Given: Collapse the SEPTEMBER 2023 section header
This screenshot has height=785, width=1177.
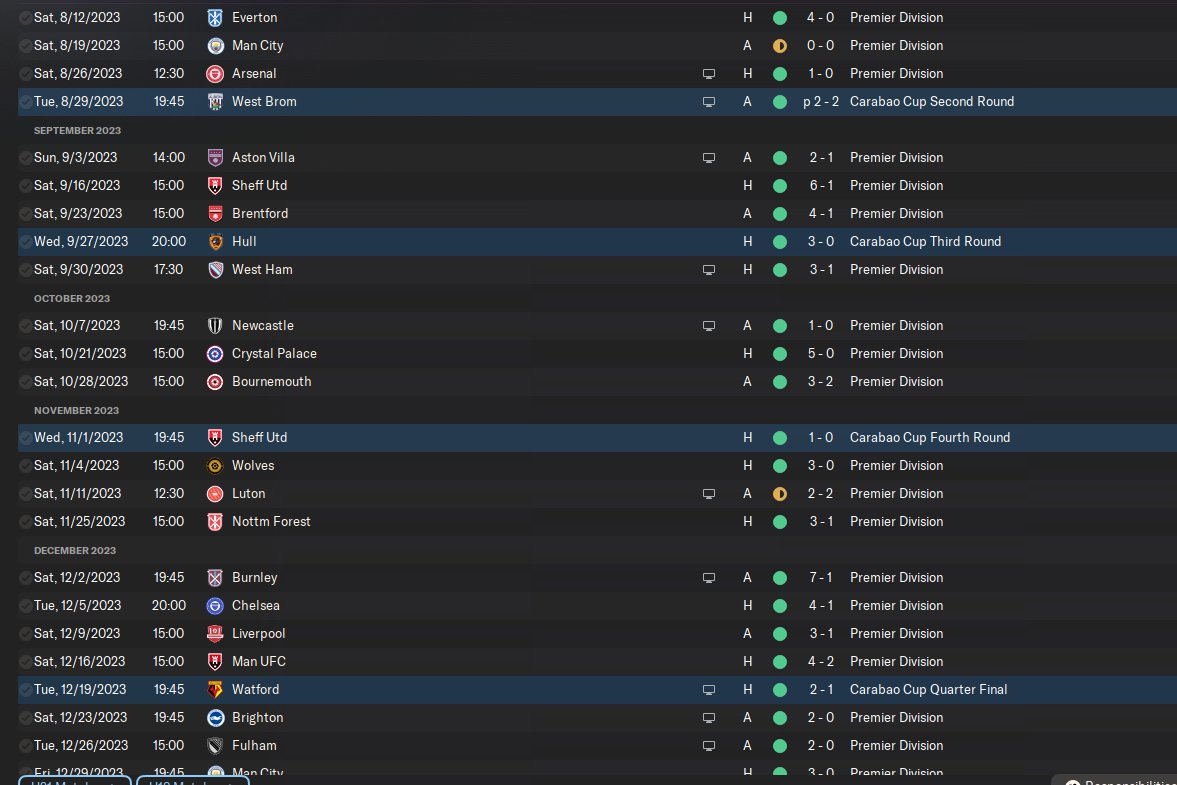Looking at the screenshot, I should point(77,131).
